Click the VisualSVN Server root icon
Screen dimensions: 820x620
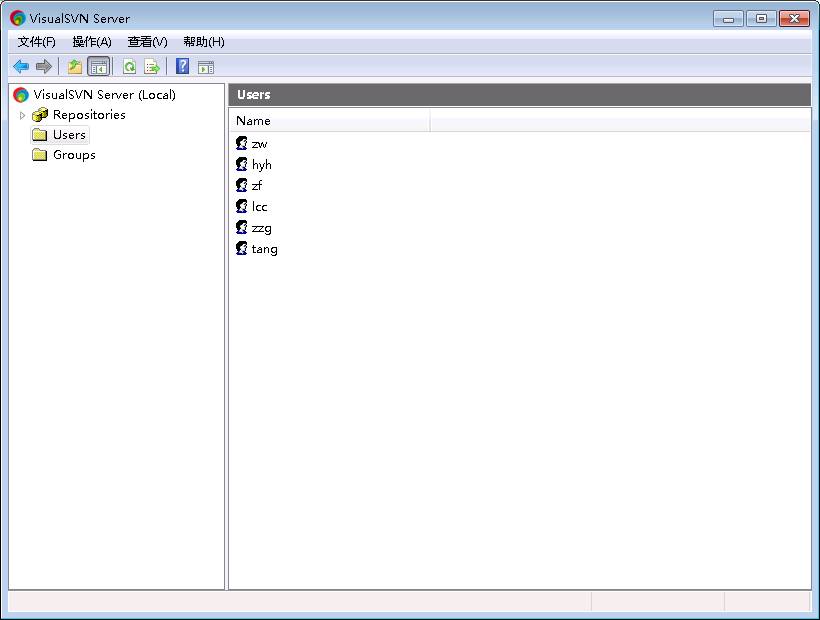point(21,95)
